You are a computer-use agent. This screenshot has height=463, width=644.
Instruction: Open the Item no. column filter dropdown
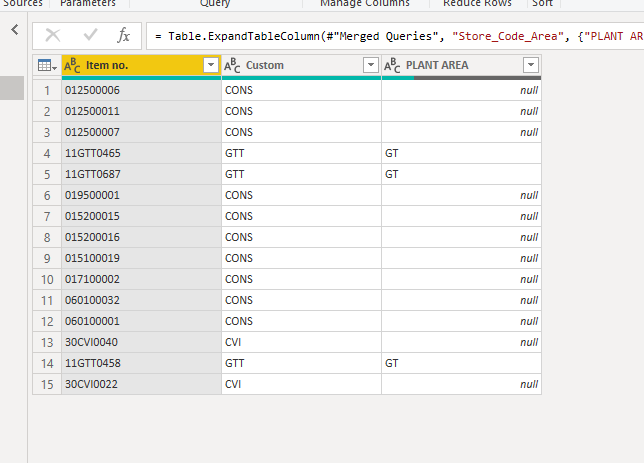click(211, 65)
